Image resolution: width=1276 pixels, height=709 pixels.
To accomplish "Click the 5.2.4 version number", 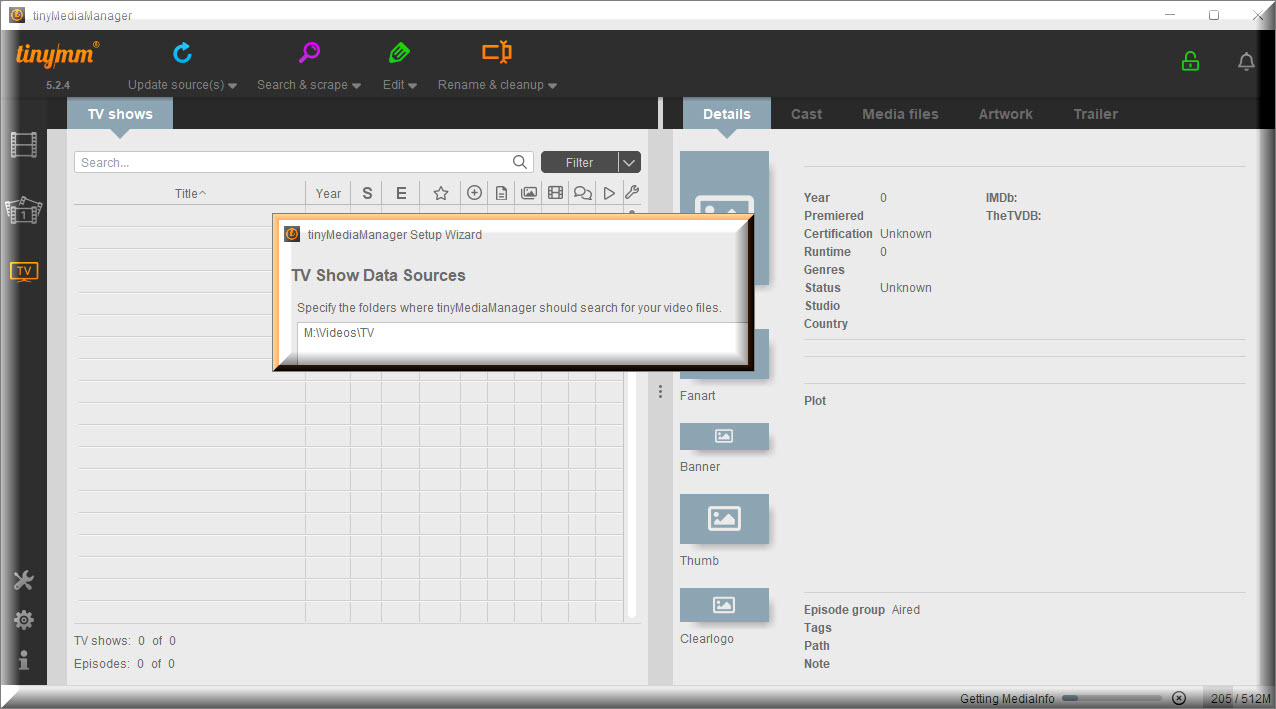I will [x=58, y=85].
